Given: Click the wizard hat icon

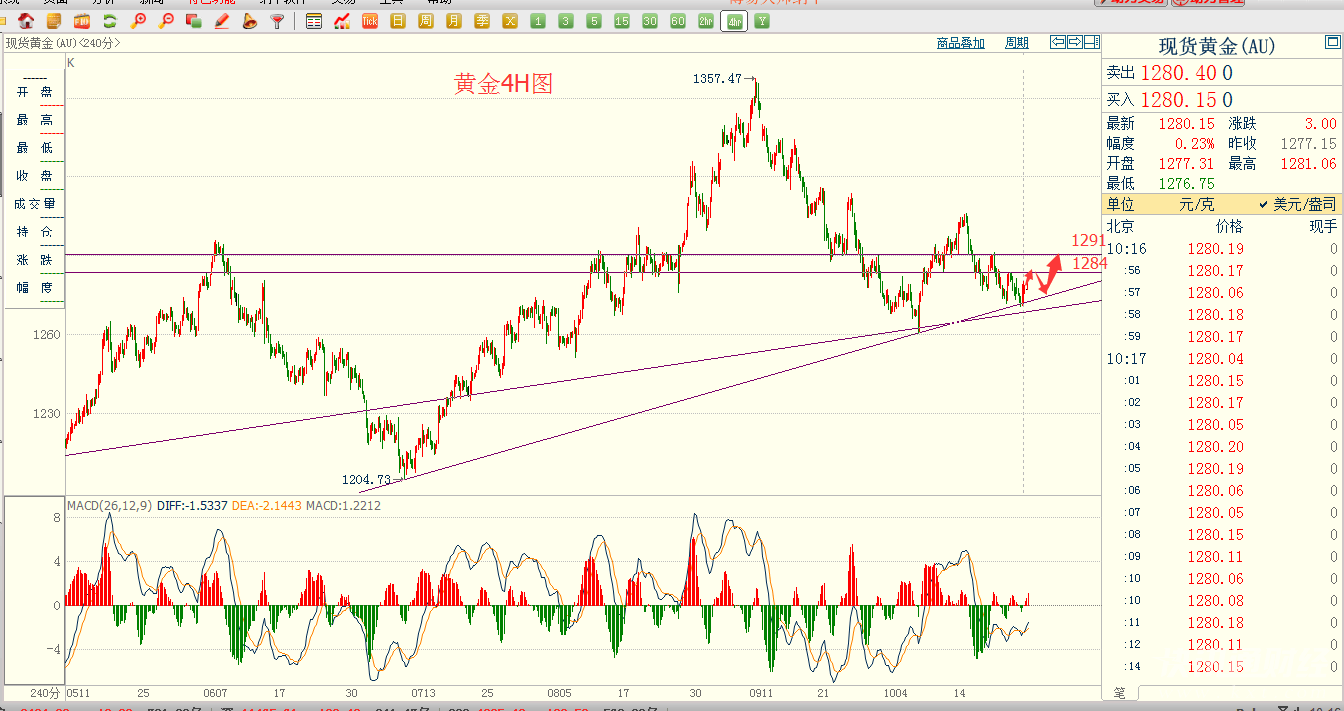Looking at the screenshot, I should [250, 21].
